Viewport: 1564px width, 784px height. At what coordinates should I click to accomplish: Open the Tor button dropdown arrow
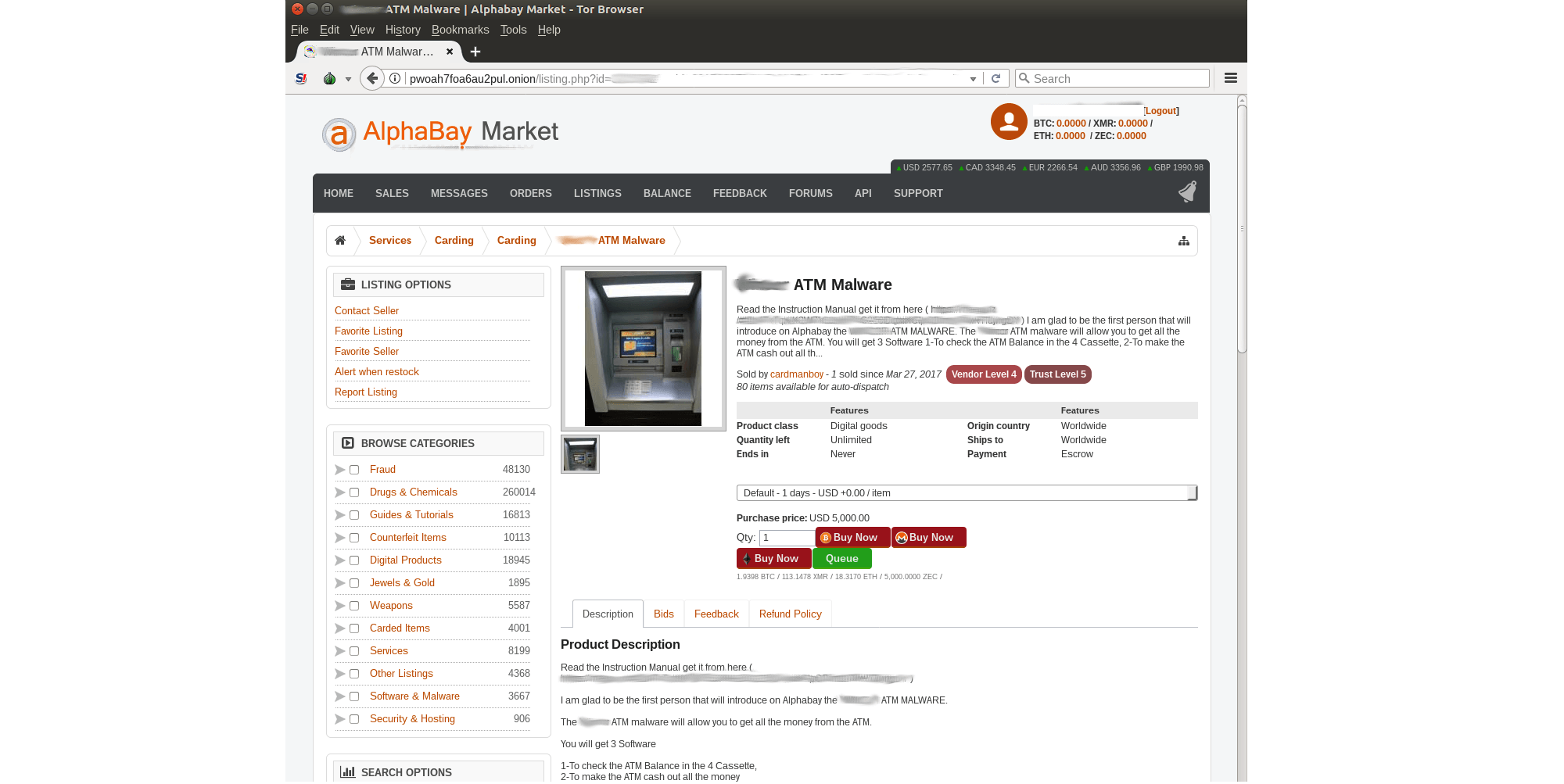tap(348, 79)
